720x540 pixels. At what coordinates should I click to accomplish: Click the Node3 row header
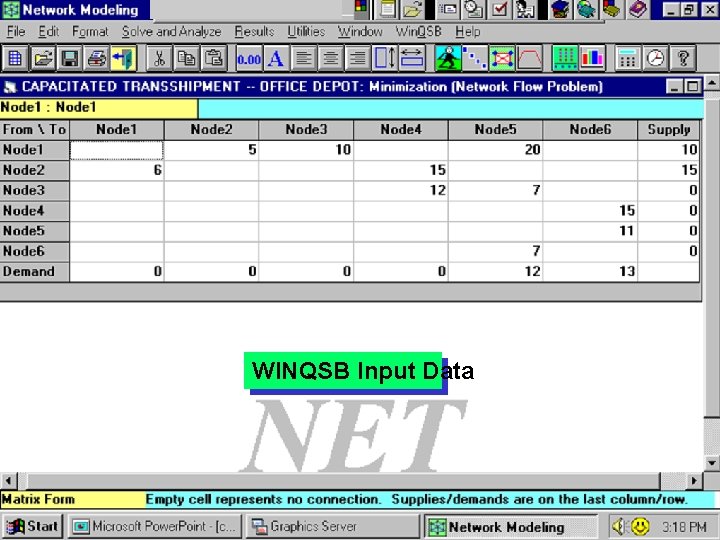point(35,191)
